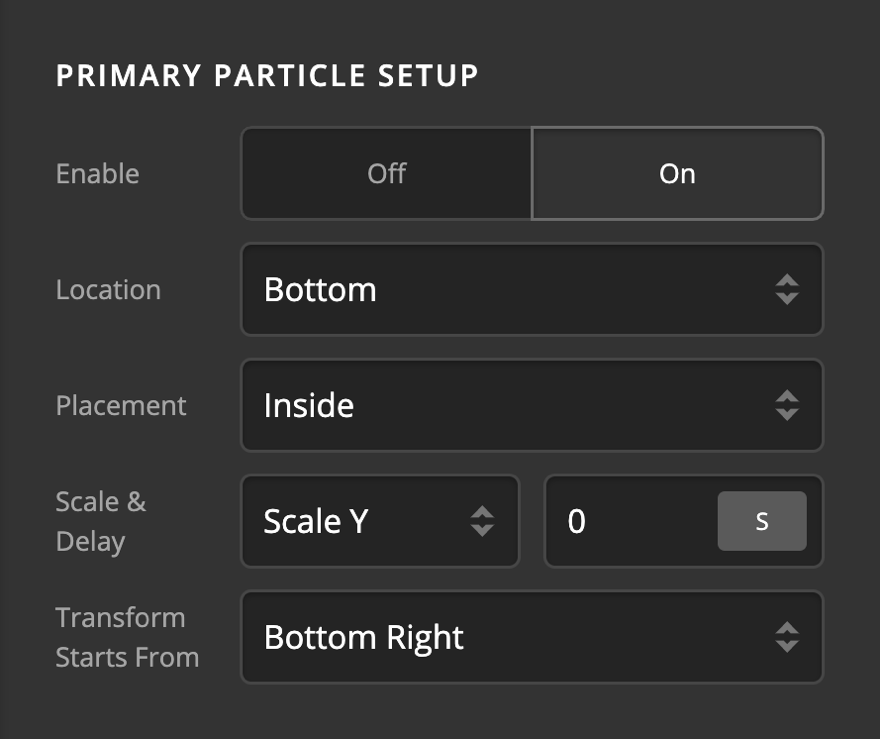Click the Scale & Delay label
The image size is (880, 739).
click(x=97, y=521)
